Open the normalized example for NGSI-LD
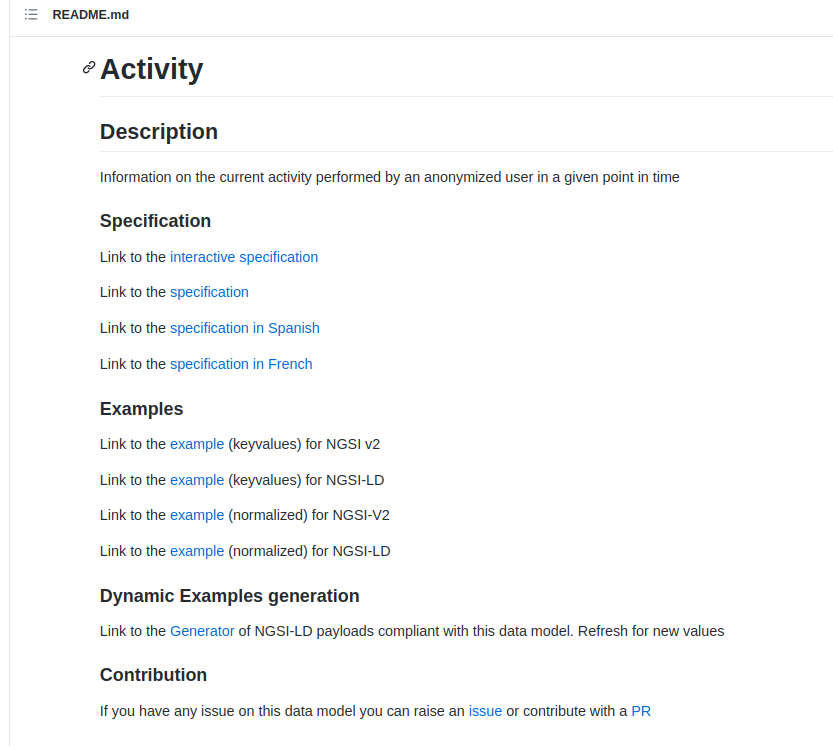The image size is (833, 746). (197, 551)
